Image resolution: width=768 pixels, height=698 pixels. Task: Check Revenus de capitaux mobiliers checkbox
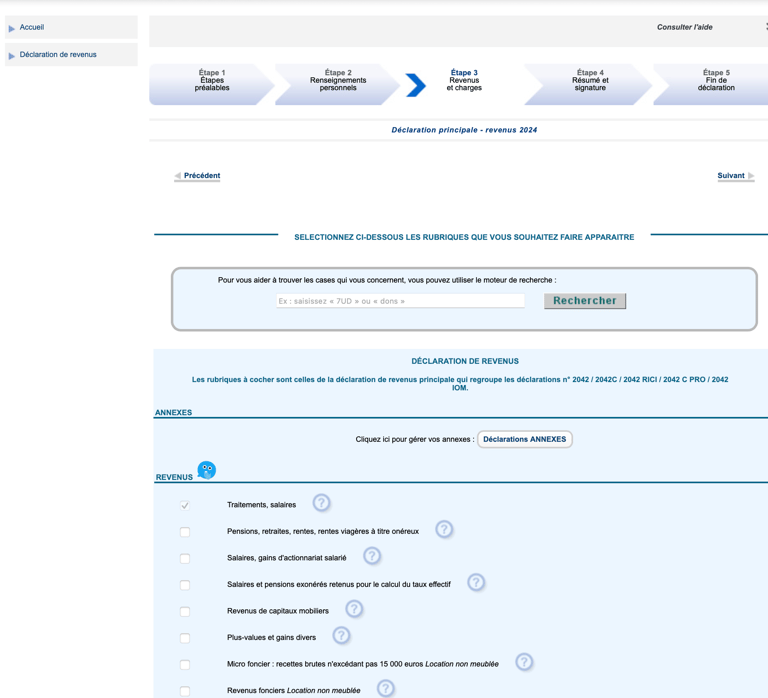coord(185,611)
